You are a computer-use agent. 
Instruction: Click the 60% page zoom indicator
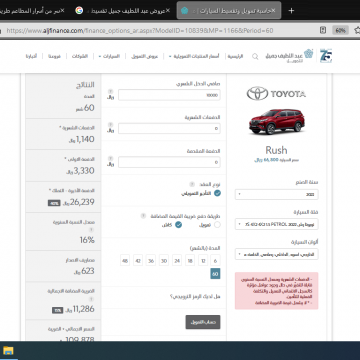tap(340, 30)
